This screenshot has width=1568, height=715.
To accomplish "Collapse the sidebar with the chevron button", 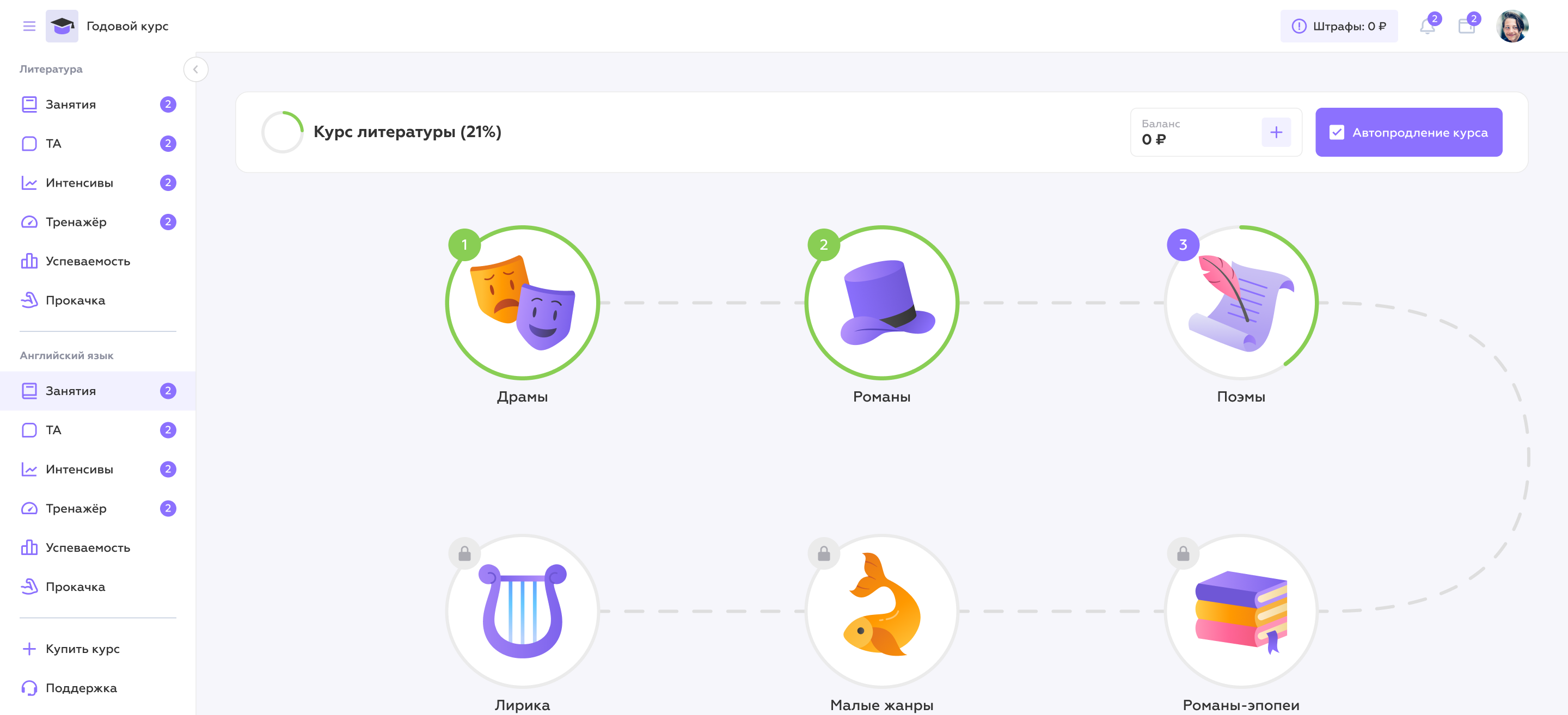I will click(195, 69).
